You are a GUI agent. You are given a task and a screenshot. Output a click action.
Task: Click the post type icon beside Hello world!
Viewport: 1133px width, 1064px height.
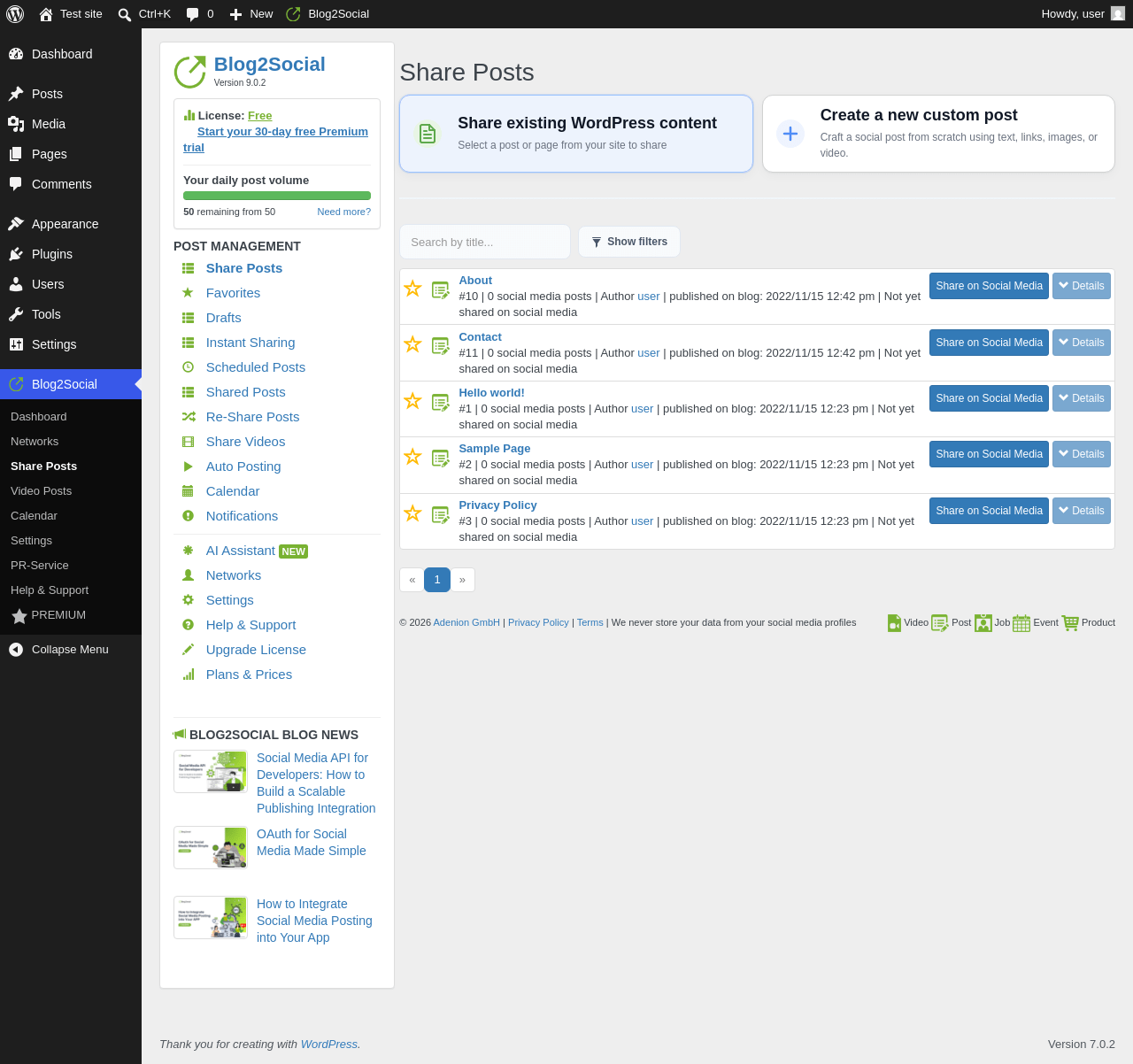pyautogui.click(x=441, y=403)
